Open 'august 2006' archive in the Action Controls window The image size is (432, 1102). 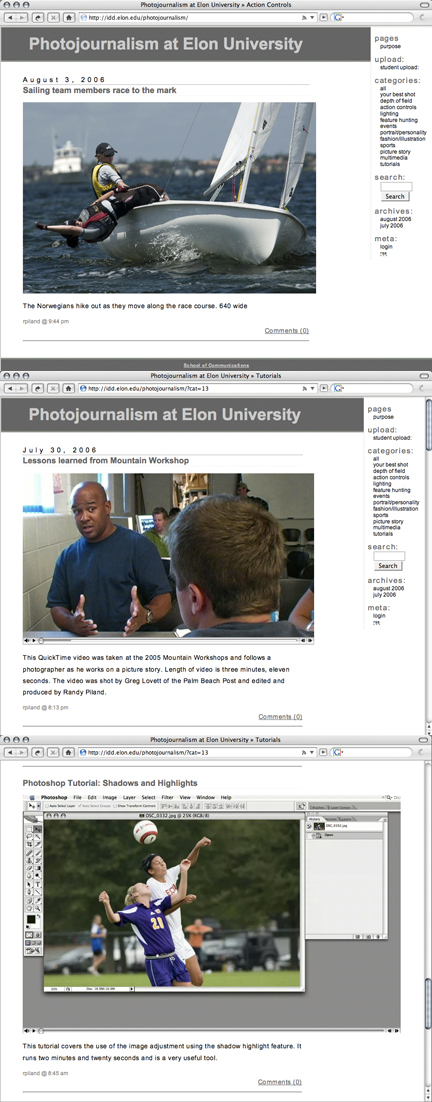coord(396,219)
